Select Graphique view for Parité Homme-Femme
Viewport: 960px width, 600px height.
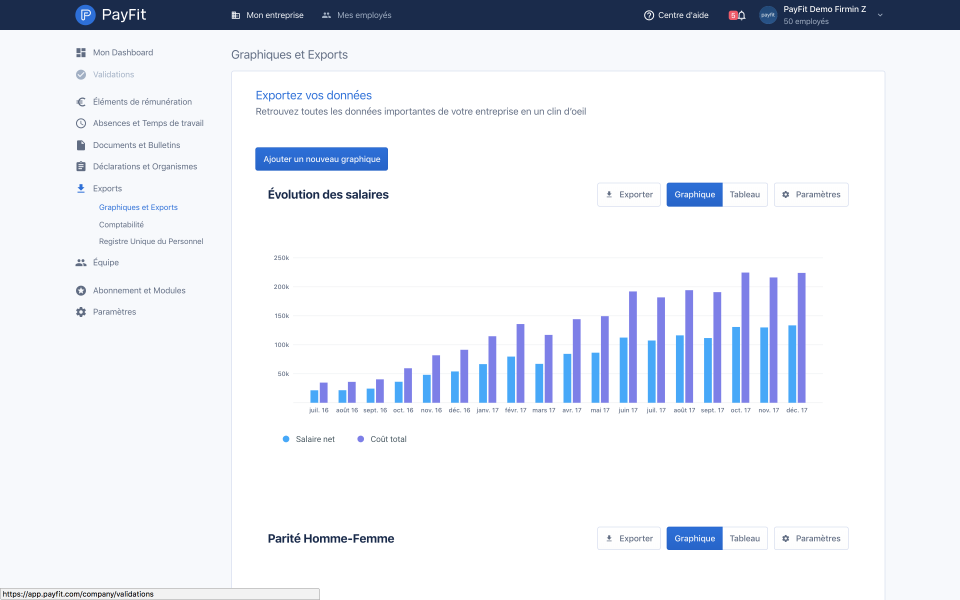coord(694,539)
